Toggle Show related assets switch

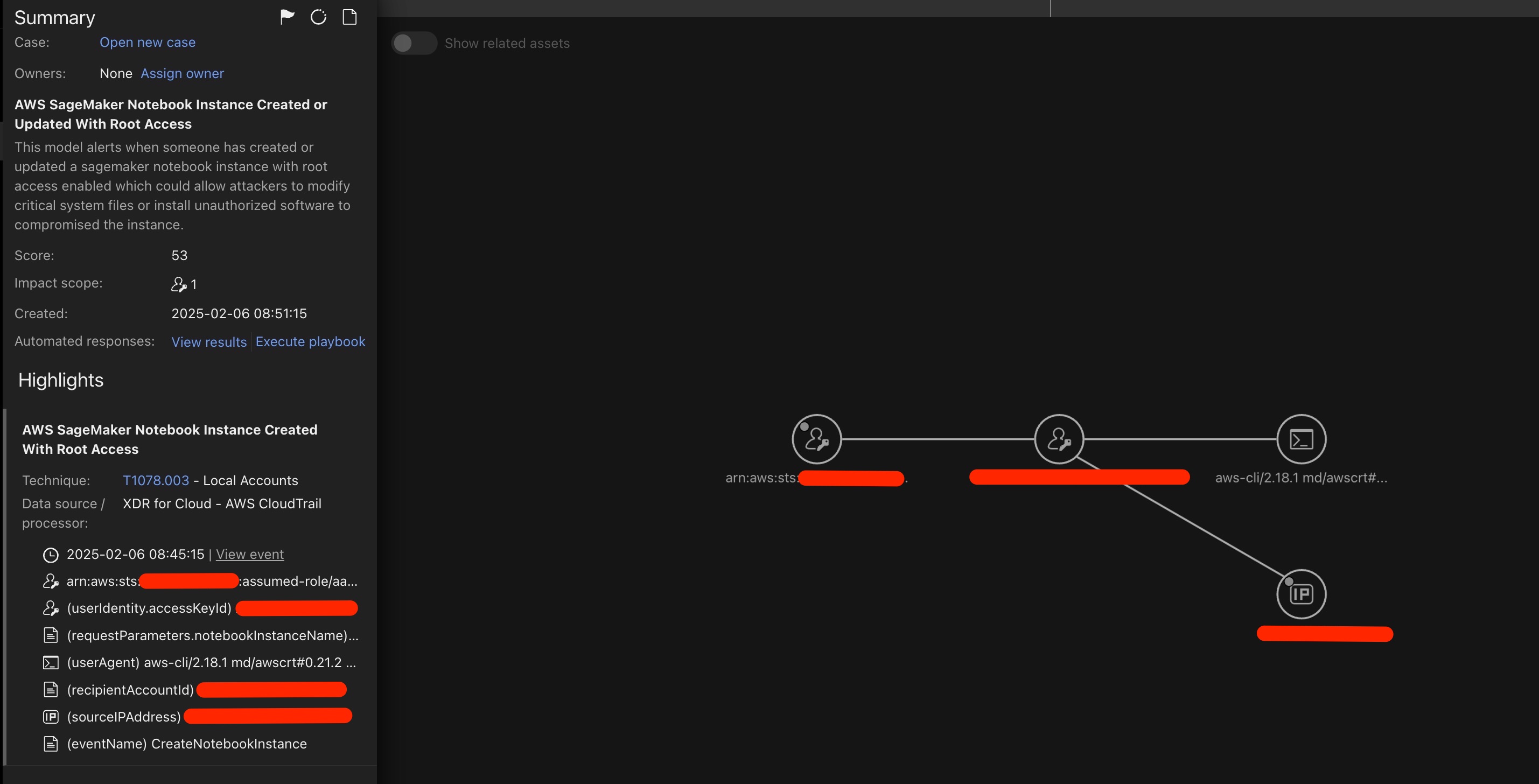click(414, 43)
